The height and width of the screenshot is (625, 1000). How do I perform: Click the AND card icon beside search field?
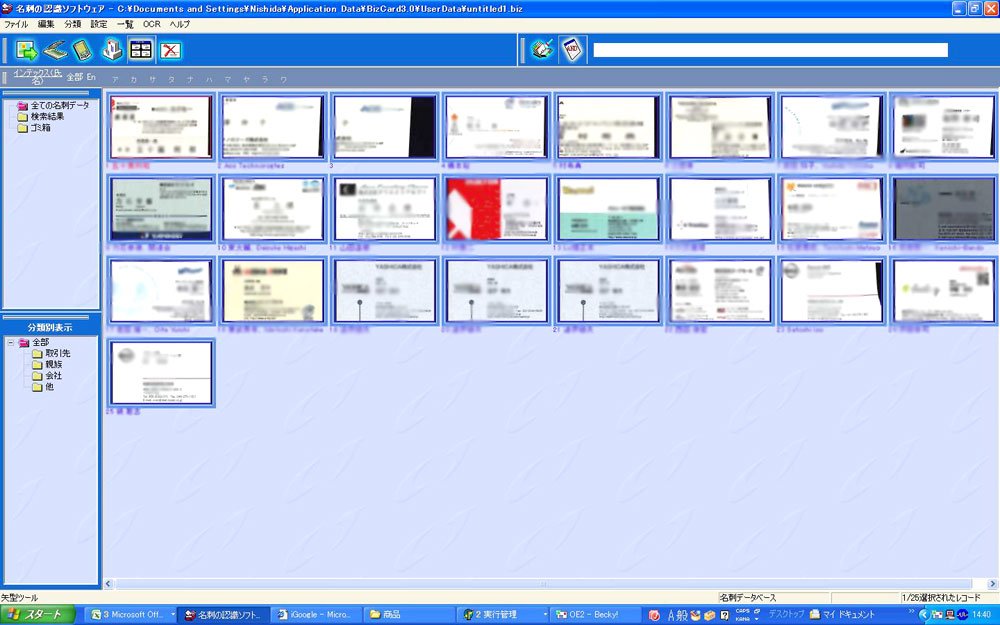(x=572, y=50)
